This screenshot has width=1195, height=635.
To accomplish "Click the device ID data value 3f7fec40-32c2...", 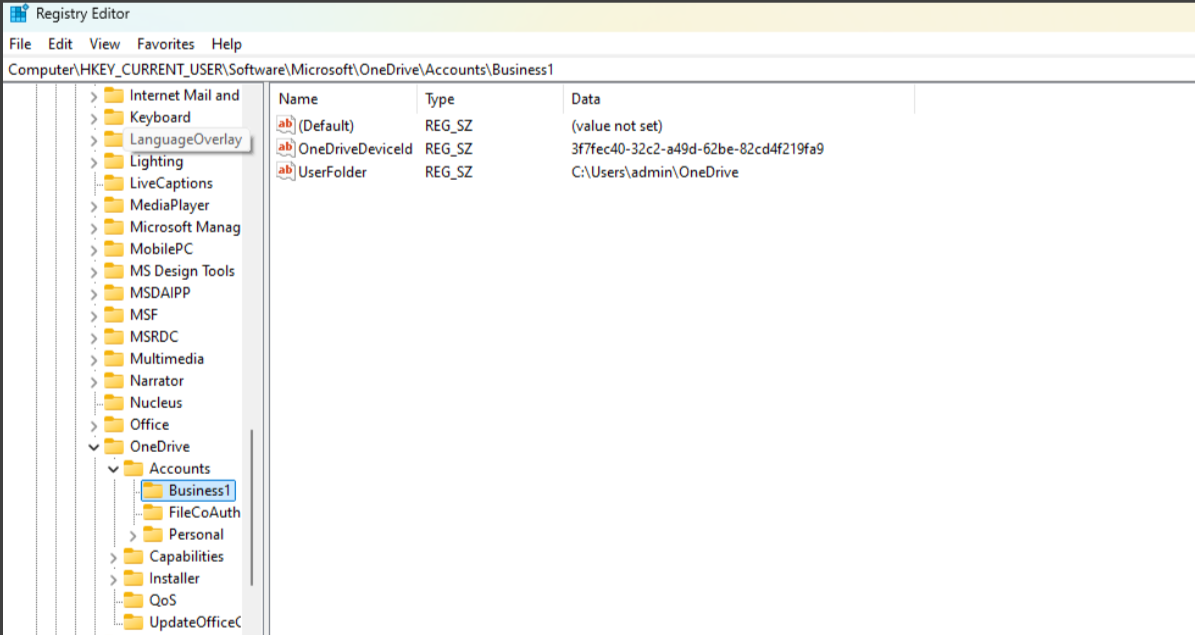I will [697, 149].
